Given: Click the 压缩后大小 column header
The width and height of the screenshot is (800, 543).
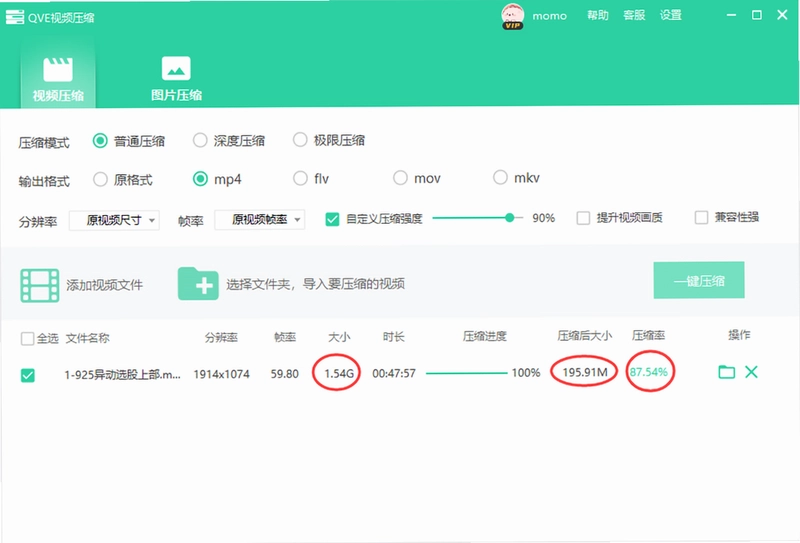Looking at the screenshot, I should pos(585,336).
